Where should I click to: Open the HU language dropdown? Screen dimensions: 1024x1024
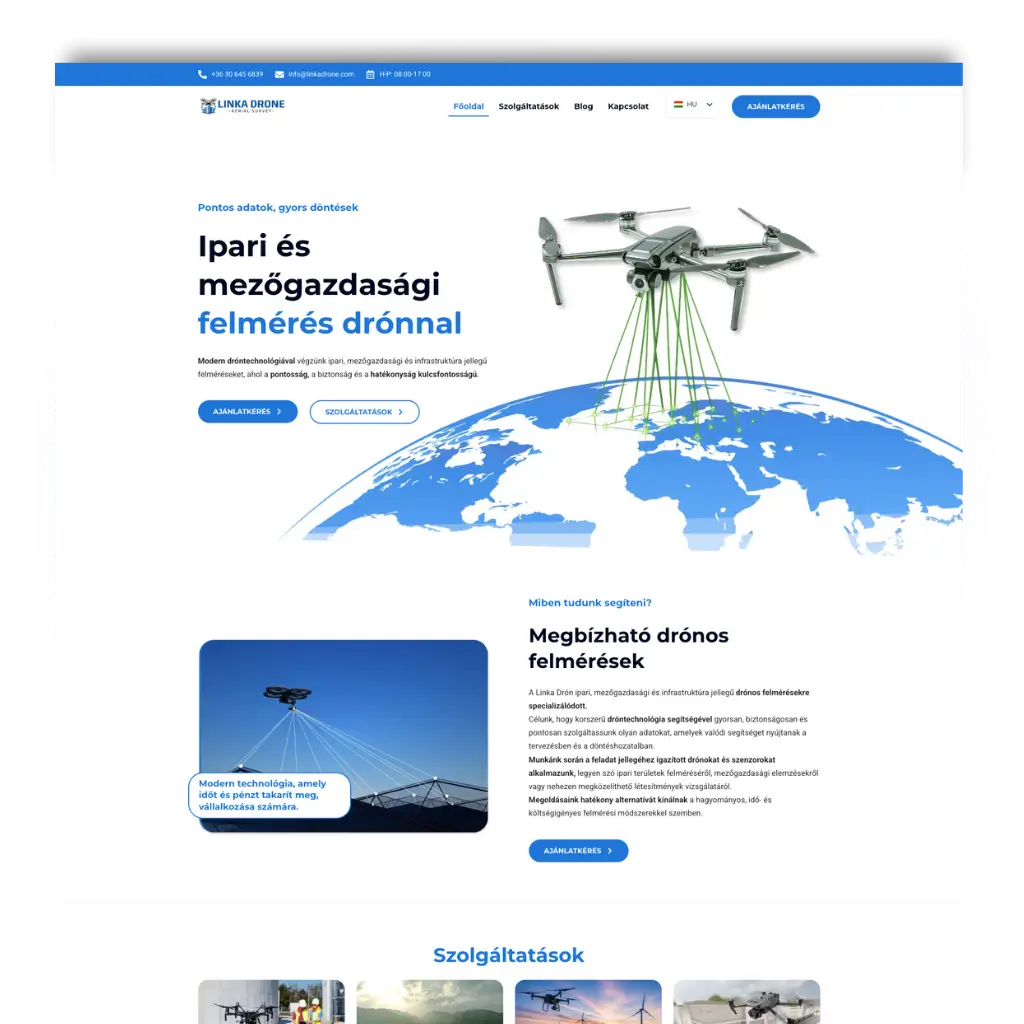(694, 104)
